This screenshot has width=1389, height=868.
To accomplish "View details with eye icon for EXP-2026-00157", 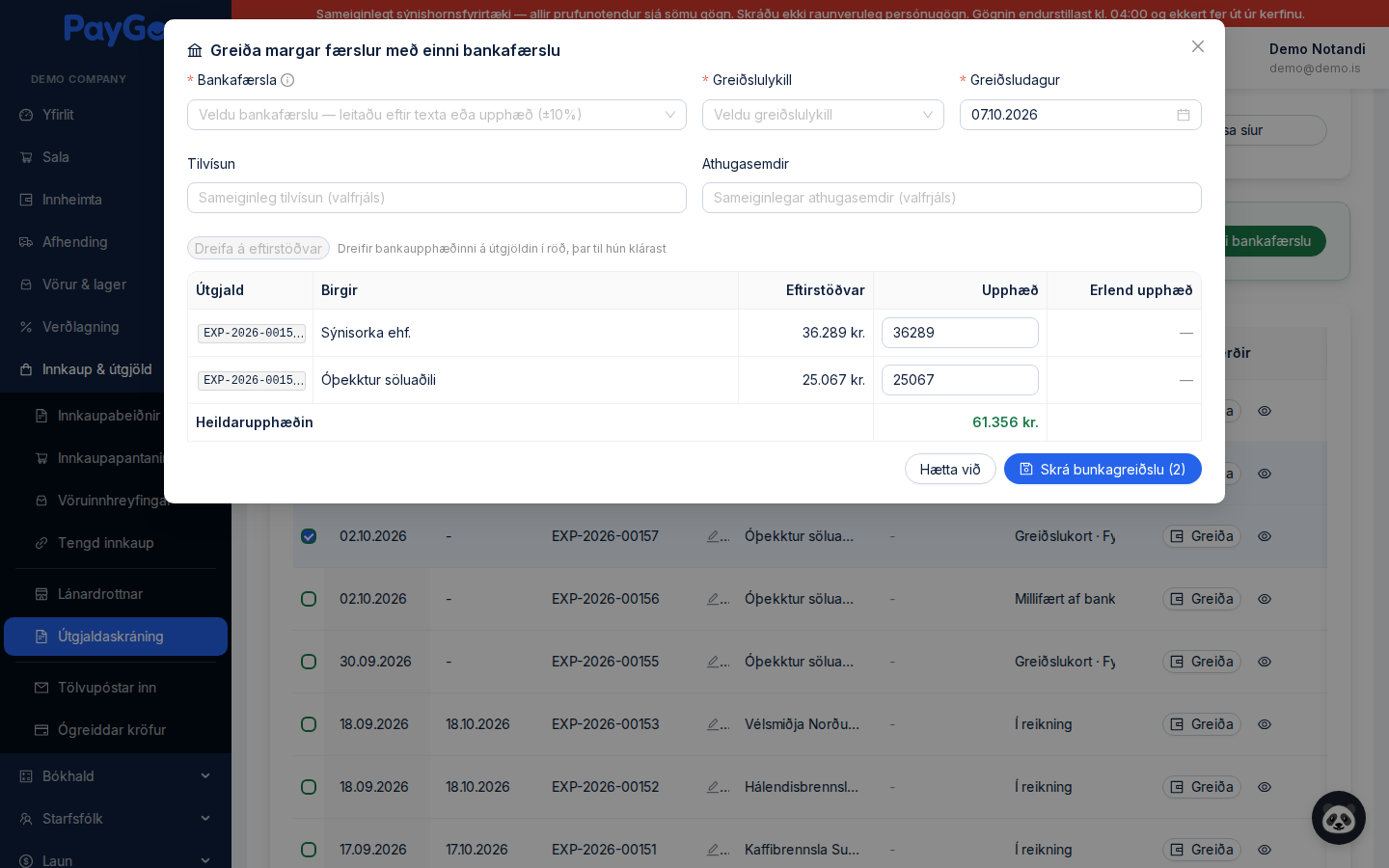I will click(x=1265, y=536).
